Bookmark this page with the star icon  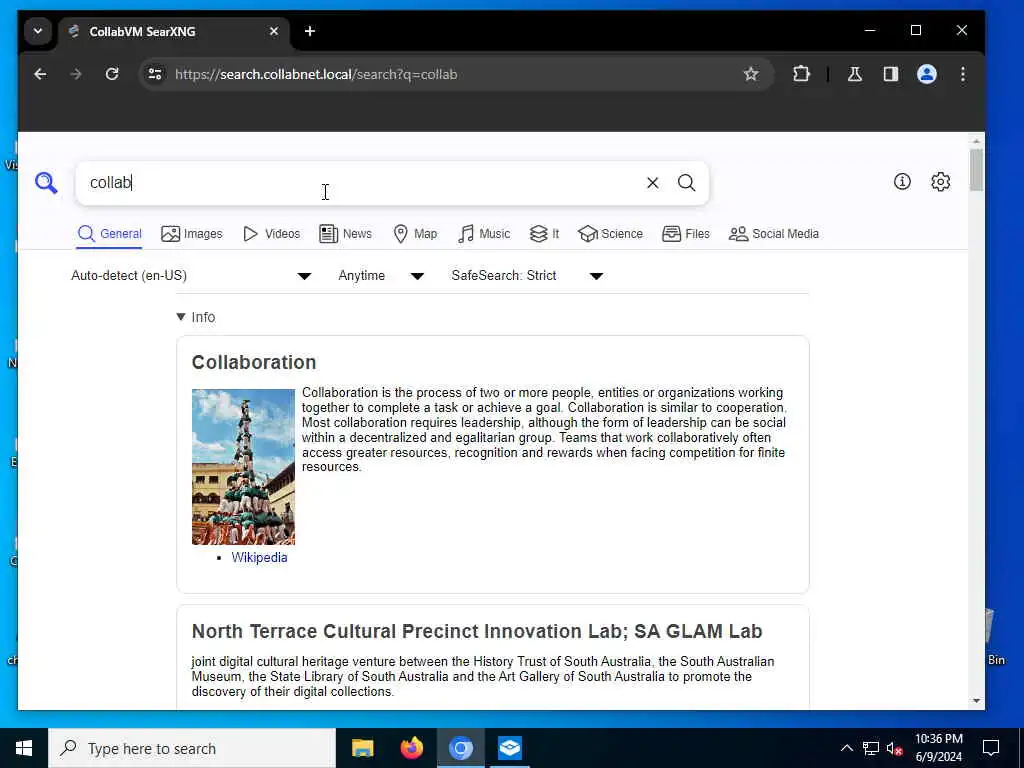coord(751,74)
